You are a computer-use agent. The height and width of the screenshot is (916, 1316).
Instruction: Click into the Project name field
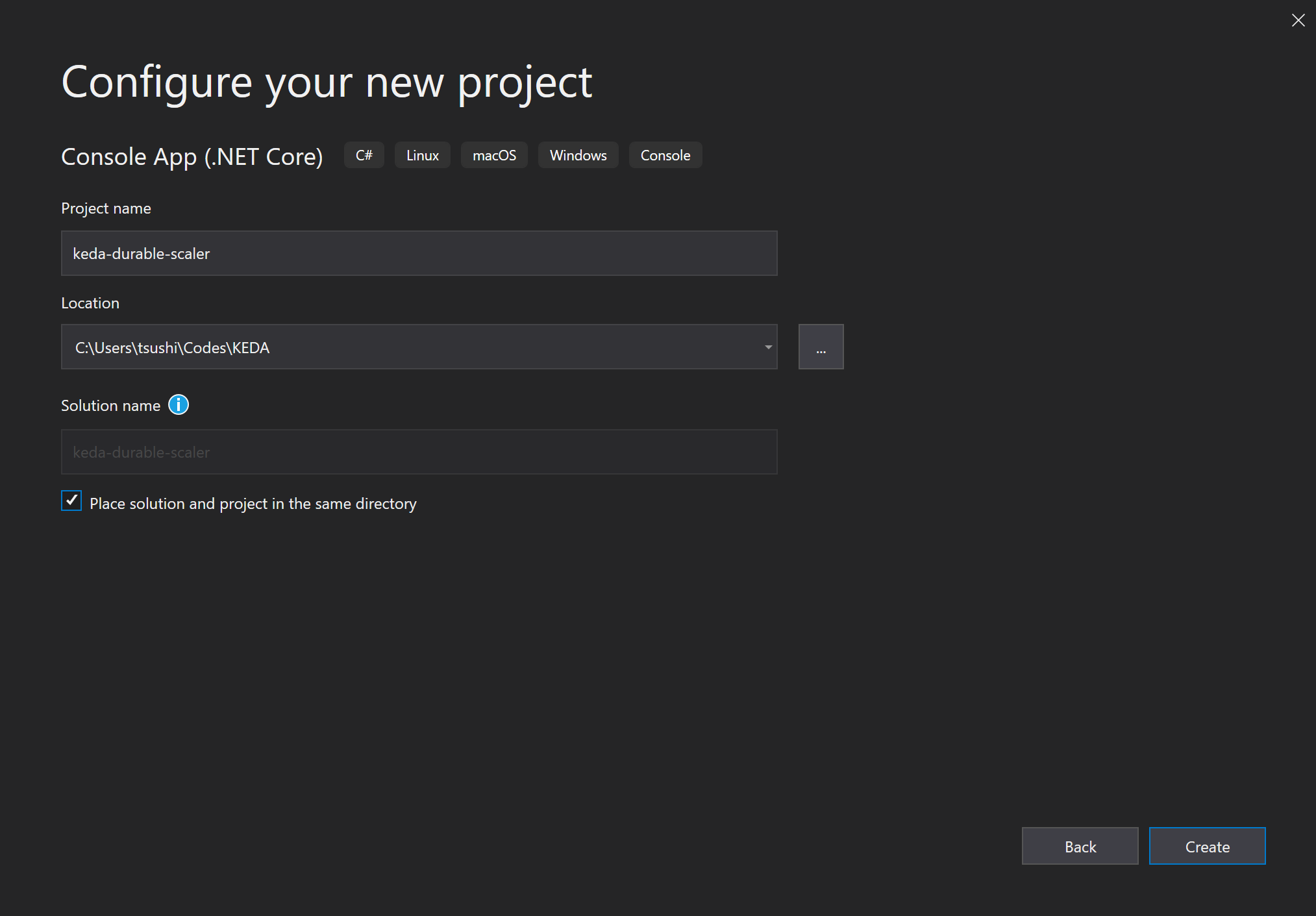pos(419,254)
